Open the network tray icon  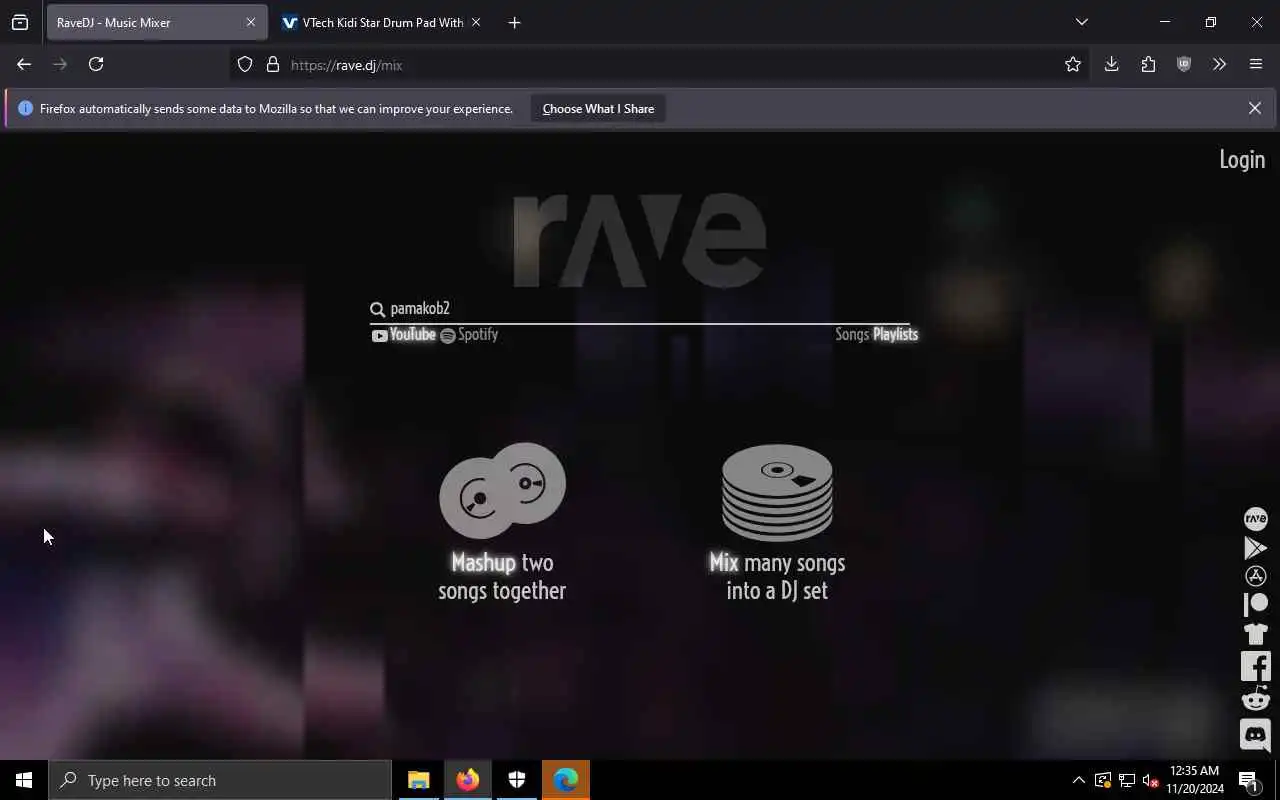click(1126, 780)
